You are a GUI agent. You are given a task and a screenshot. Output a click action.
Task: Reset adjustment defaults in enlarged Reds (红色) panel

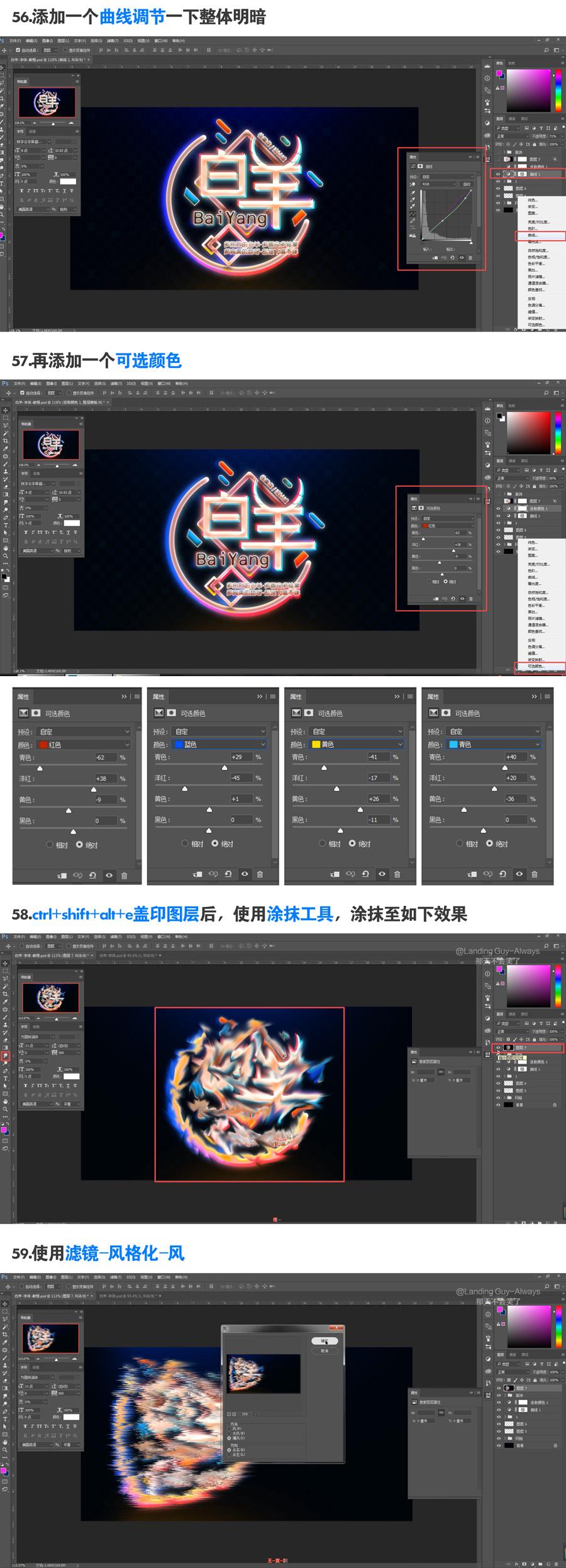pos(92,875)
